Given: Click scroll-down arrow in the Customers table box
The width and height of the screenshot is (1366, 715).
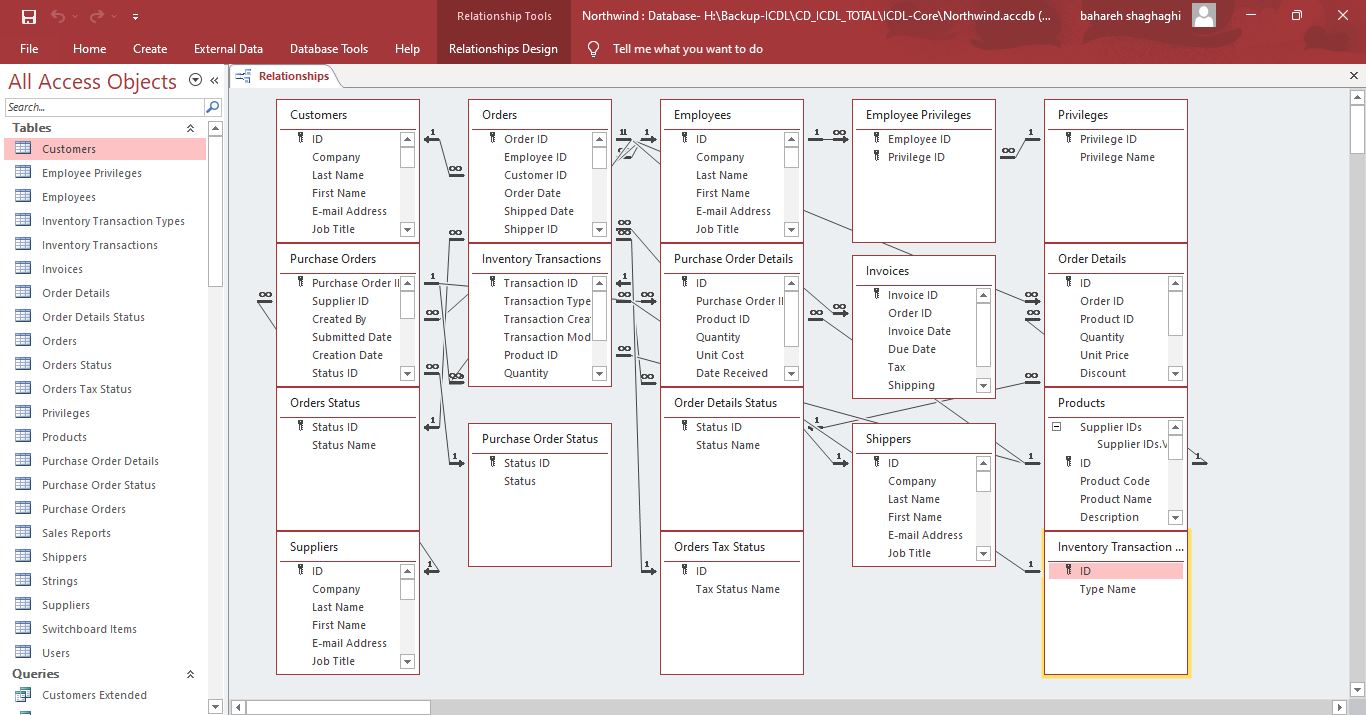Looking at the screenshot, I should tap(407, 229).
